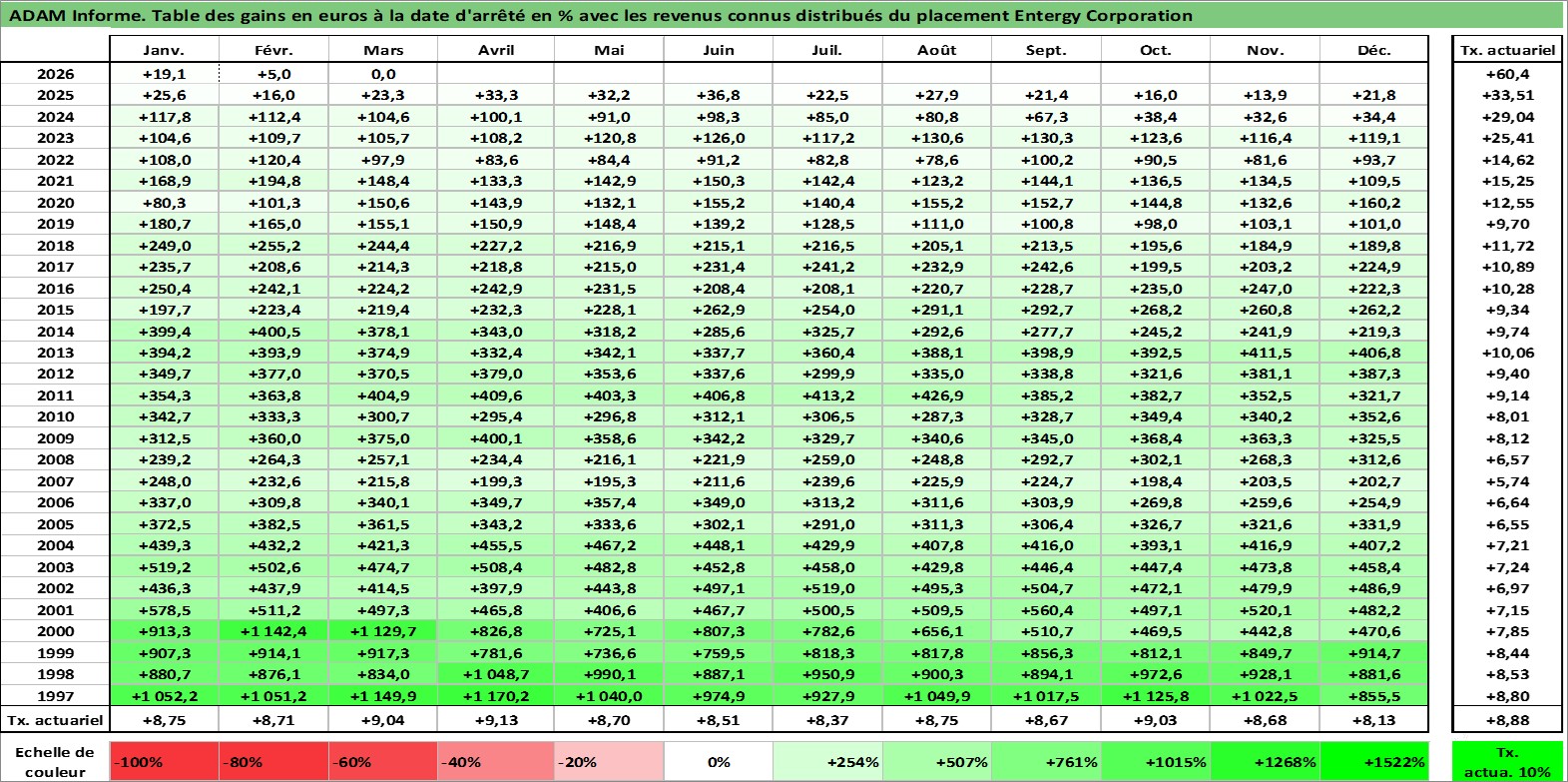Screen dimensions: 1568x782
Task: Click the +467,2 cell in 2004 row
Action: (x=608, y=545)
